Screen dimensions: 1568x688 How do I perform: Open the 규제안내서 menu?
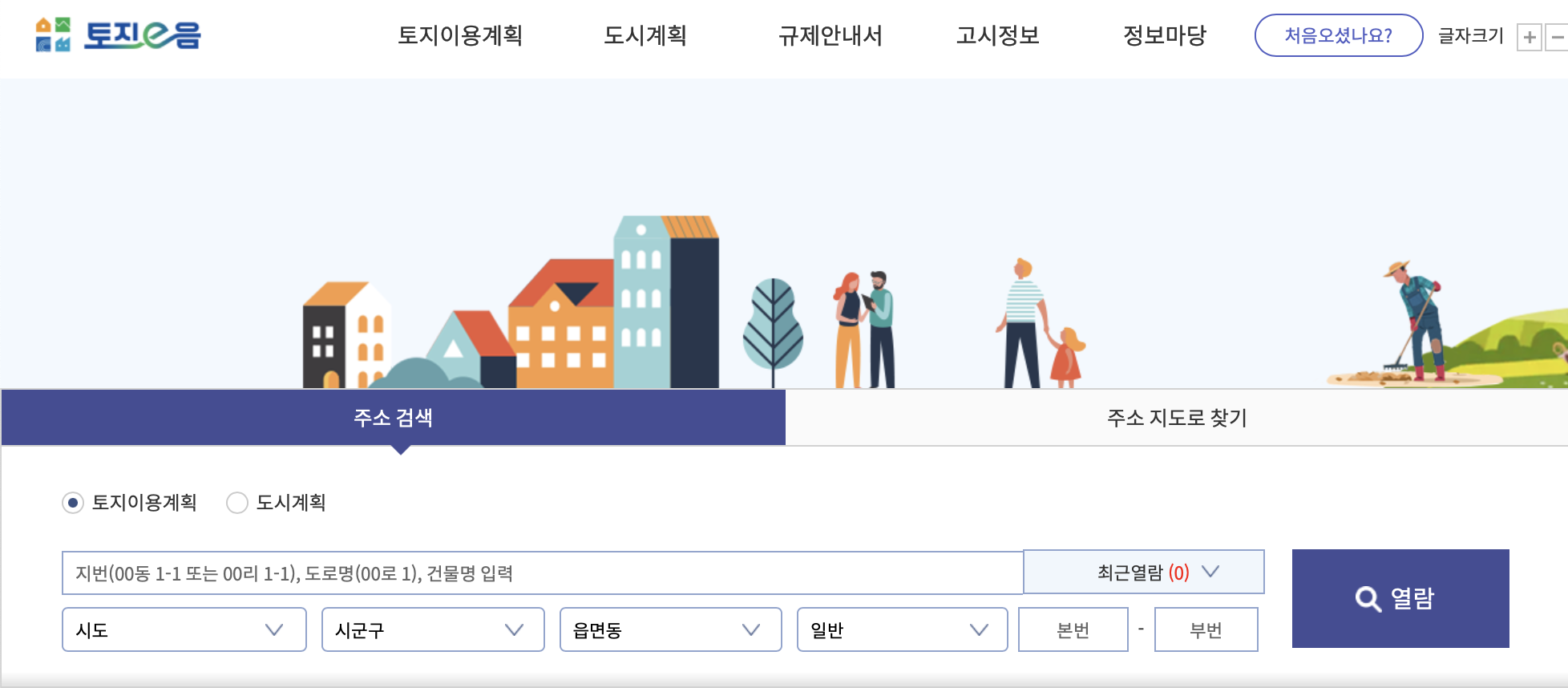(x=831, y=36)
